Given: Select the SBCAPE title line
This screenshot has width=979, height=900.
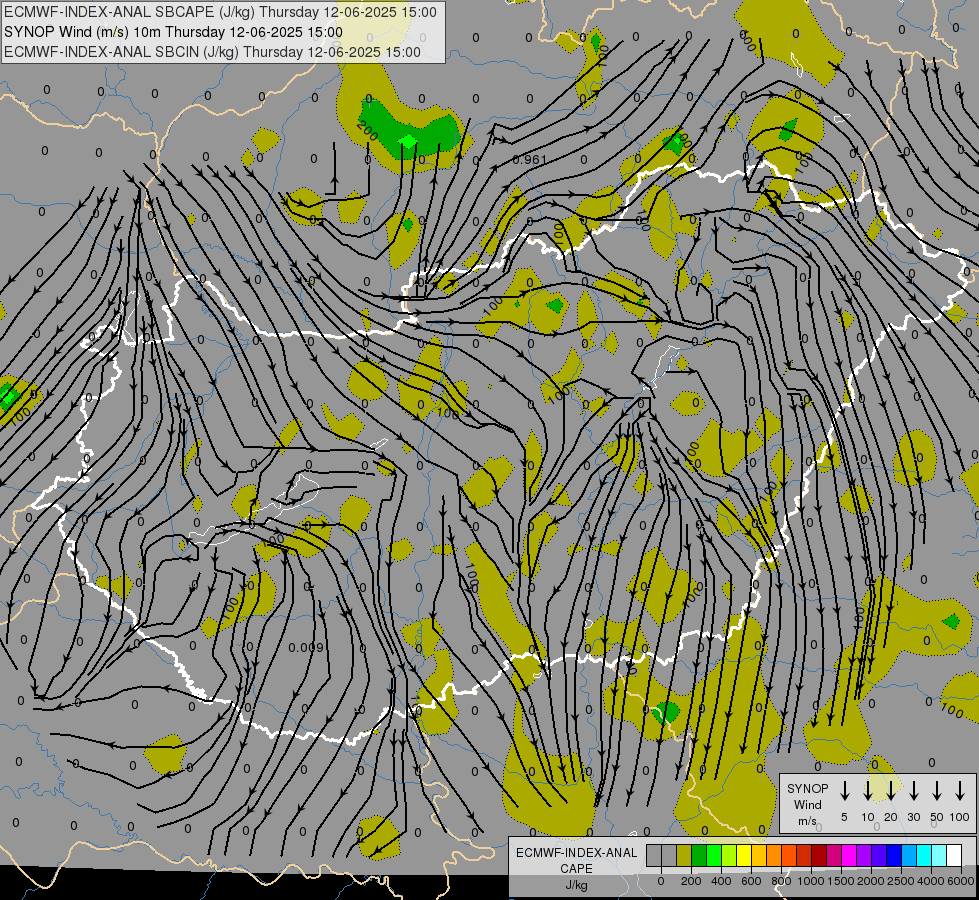Looking at the screenshot, I should click(220, 12).
